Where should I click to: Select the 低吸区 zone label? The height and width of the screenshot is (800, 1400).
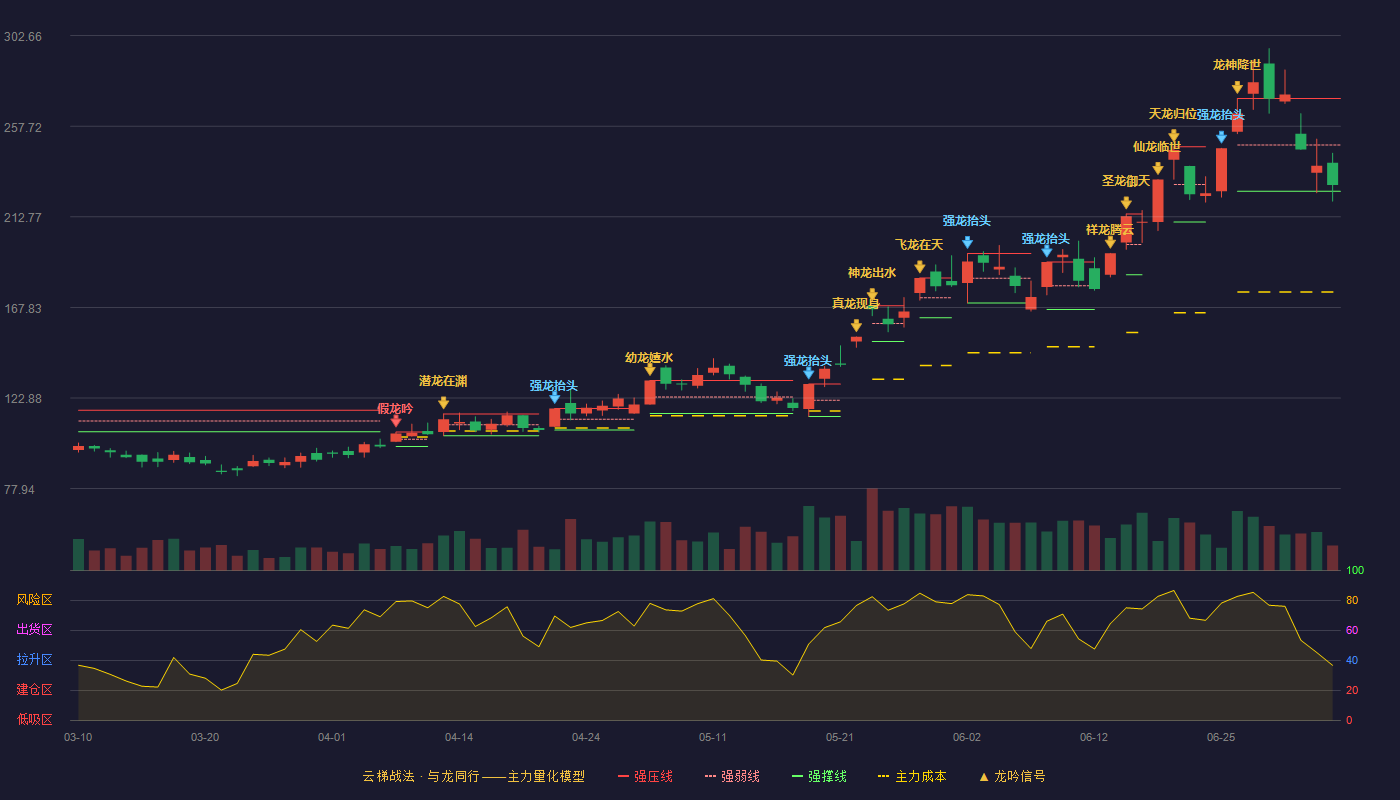point(35,720)
